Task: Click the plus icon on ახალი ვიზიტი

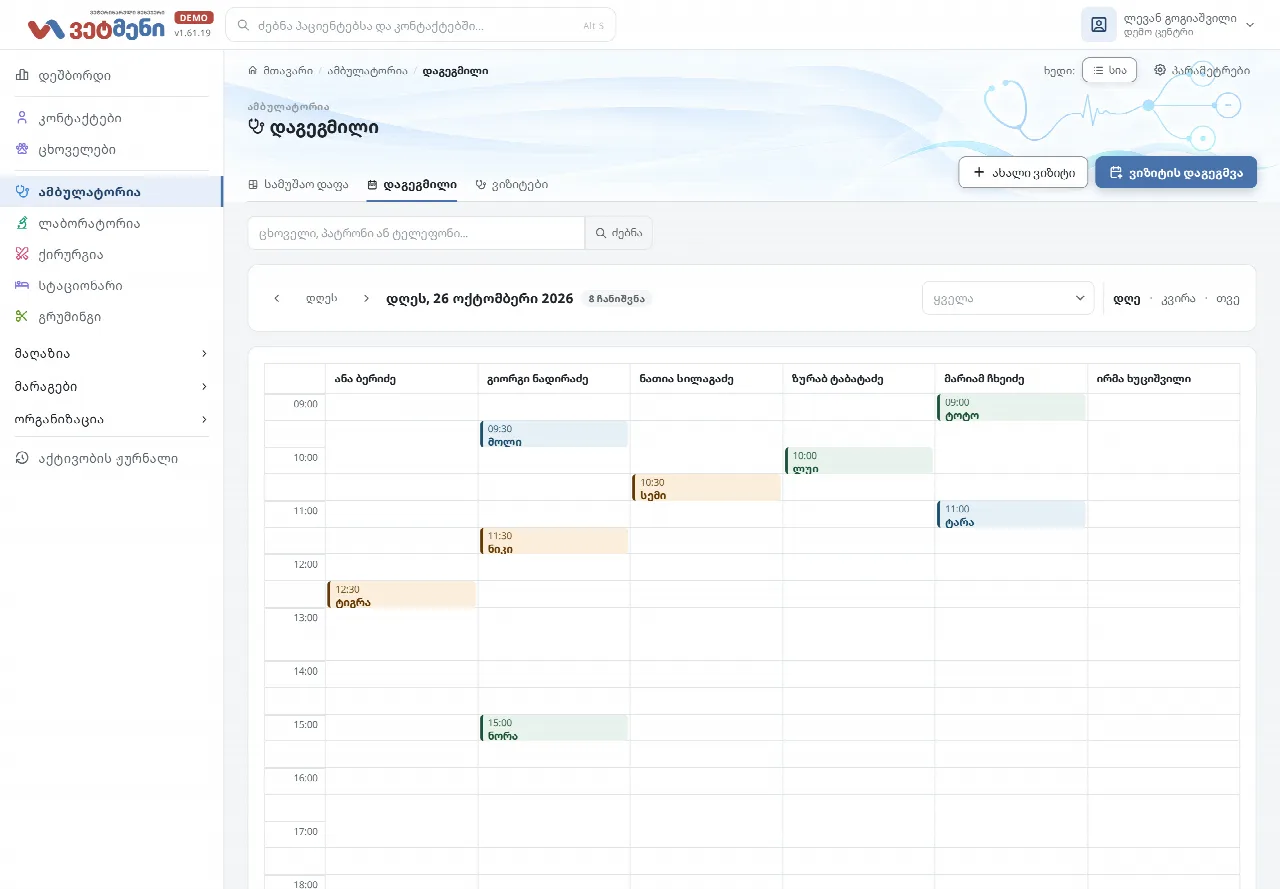Action: point(979,172)
